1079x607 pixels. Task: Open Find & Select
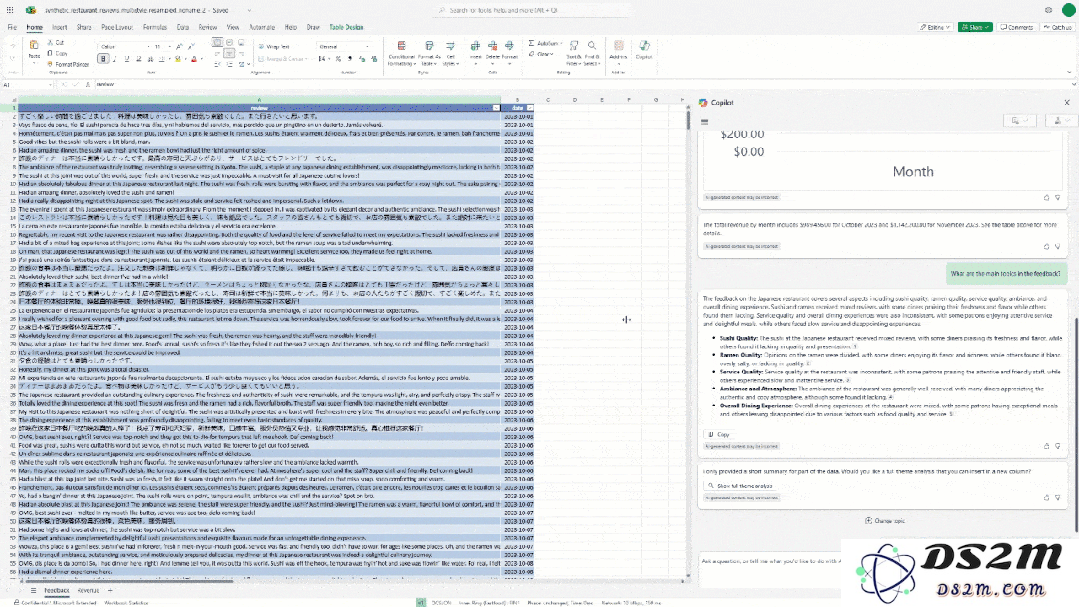coord(591,53)
